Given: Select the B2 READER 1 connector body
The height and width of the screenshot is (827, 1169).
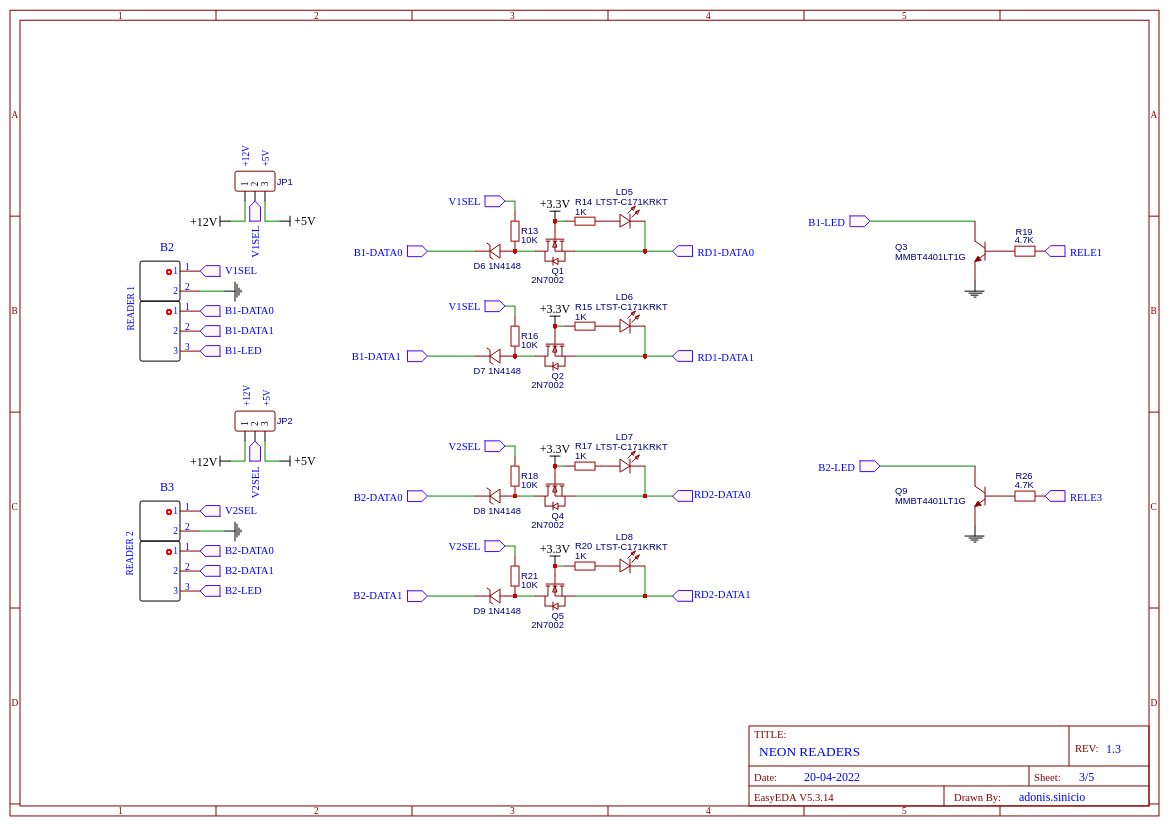Looking at the screenshot, I should click(160, 311).
